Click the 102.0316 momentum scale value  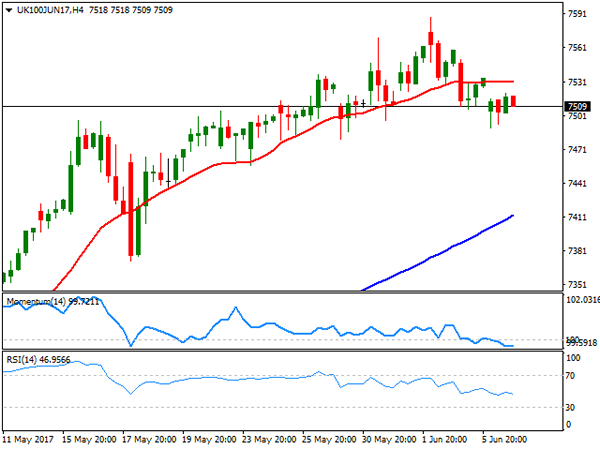tap(582, 300)
